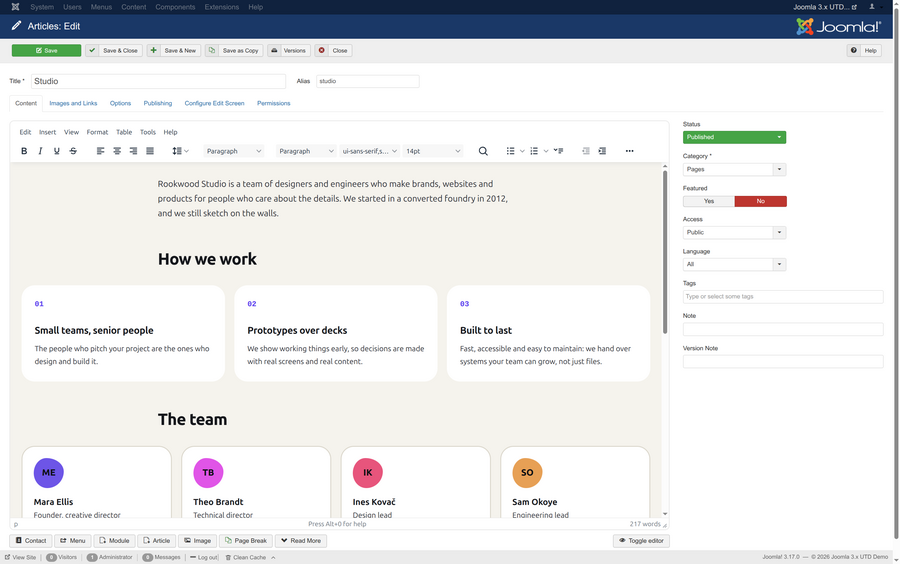Open second Paragraph format dropdown
The width and height of the screenshot is (900, 564).
[306, 151]
